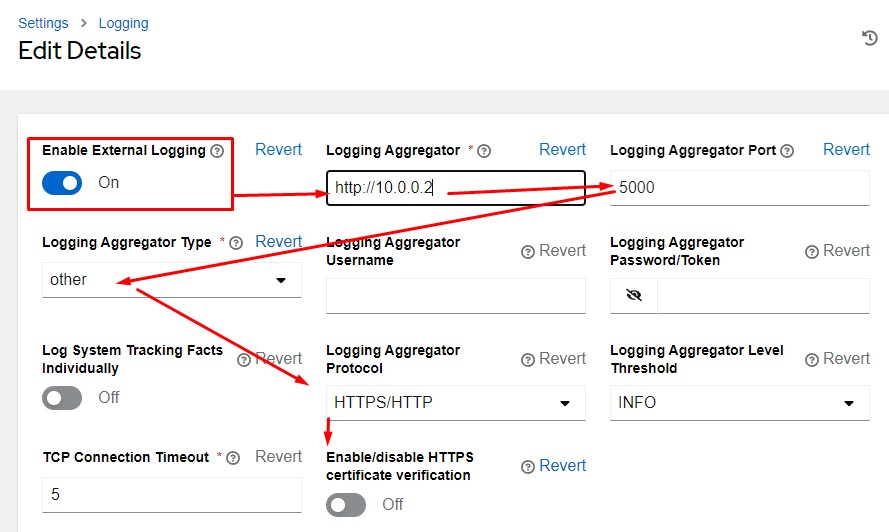The height and width of the screenshot is (532, 889).
Task: Turn off Enable External Logging switch
Action: click(x=62, y=183)
